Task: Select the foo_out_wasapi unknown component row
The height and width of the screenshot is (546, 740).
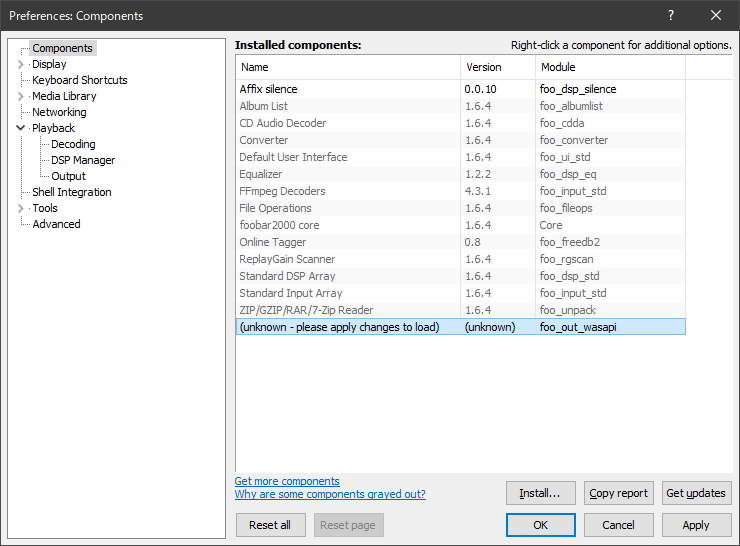Action: [x=460, y=327]
